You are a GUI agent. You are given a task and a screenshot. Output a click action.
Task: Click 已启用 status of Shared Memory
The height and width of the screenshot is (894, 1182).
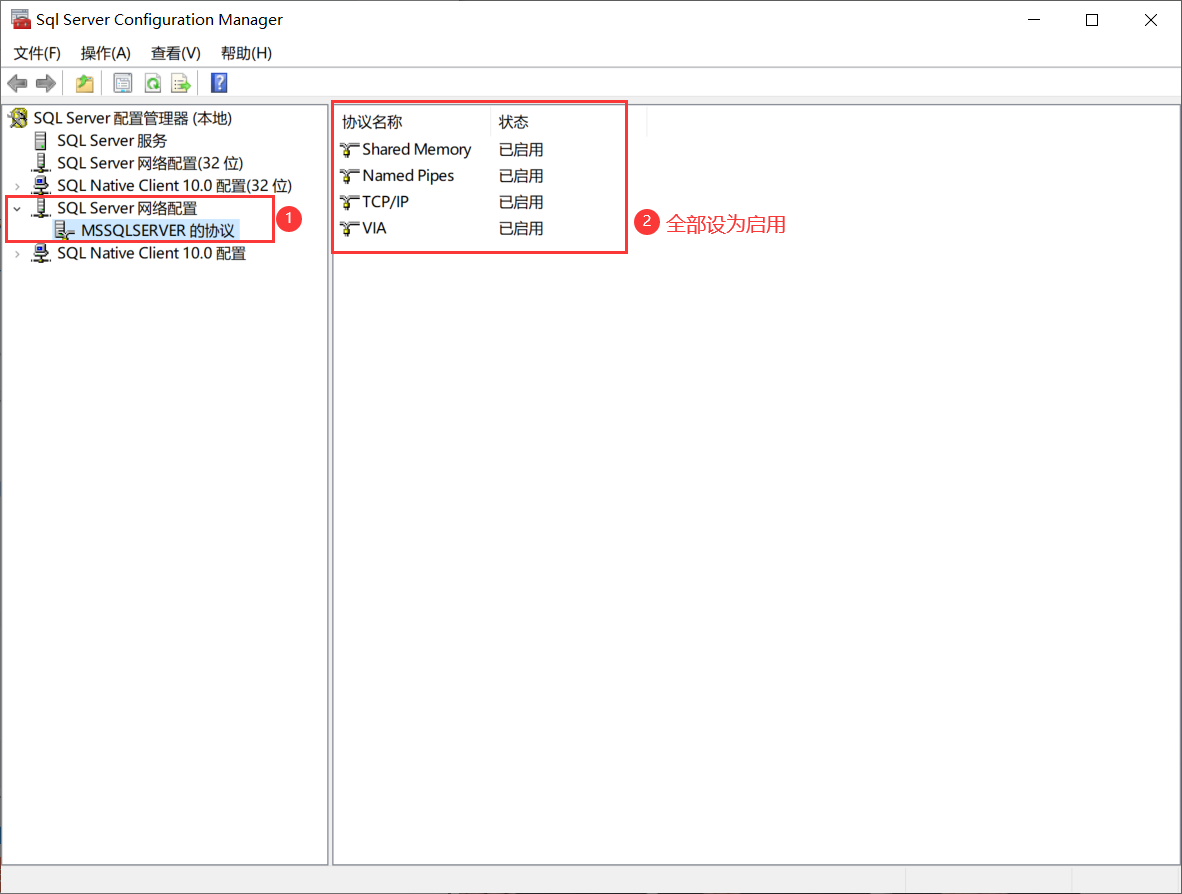pyautogui.click(x=521, y=150)
